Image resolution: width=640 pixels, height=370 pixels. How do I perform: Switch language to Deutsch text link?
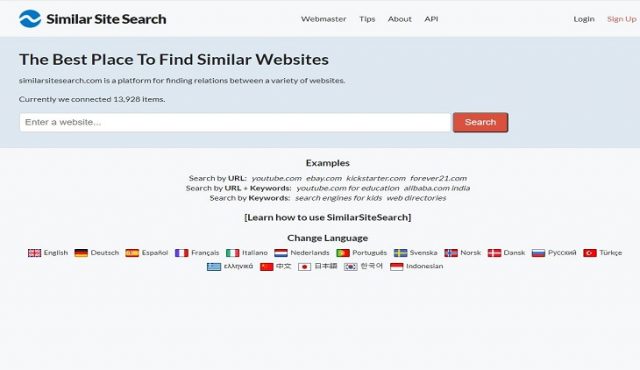(104, 253)
